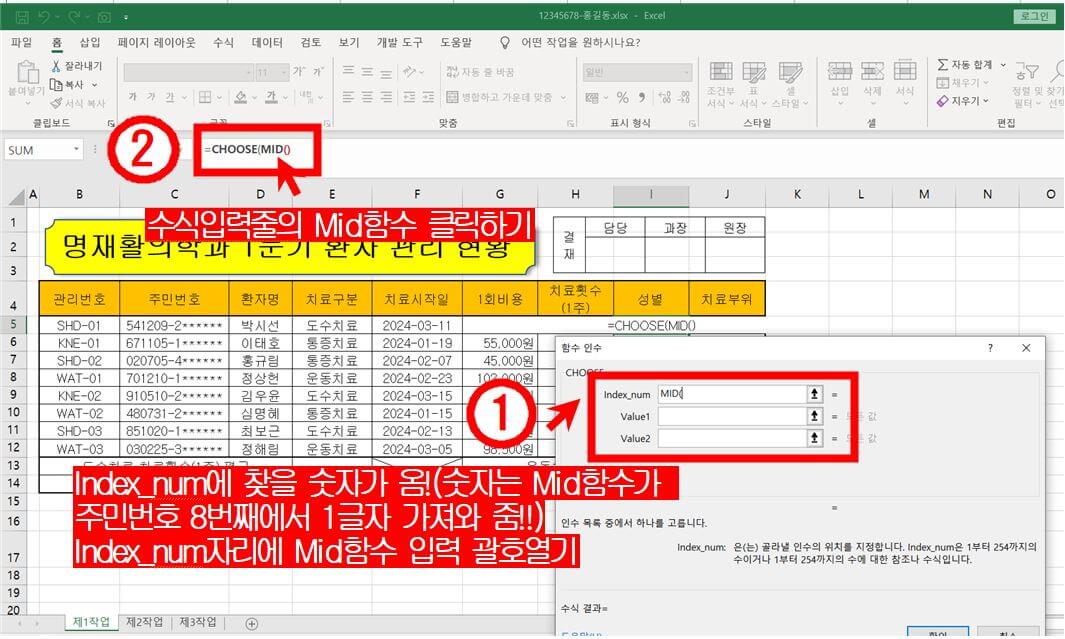The width and height of the screenshot is (1065, 639).
Task: Apply the percent style (%) icon
Action: pyautogui.click(x=623, y=97)
